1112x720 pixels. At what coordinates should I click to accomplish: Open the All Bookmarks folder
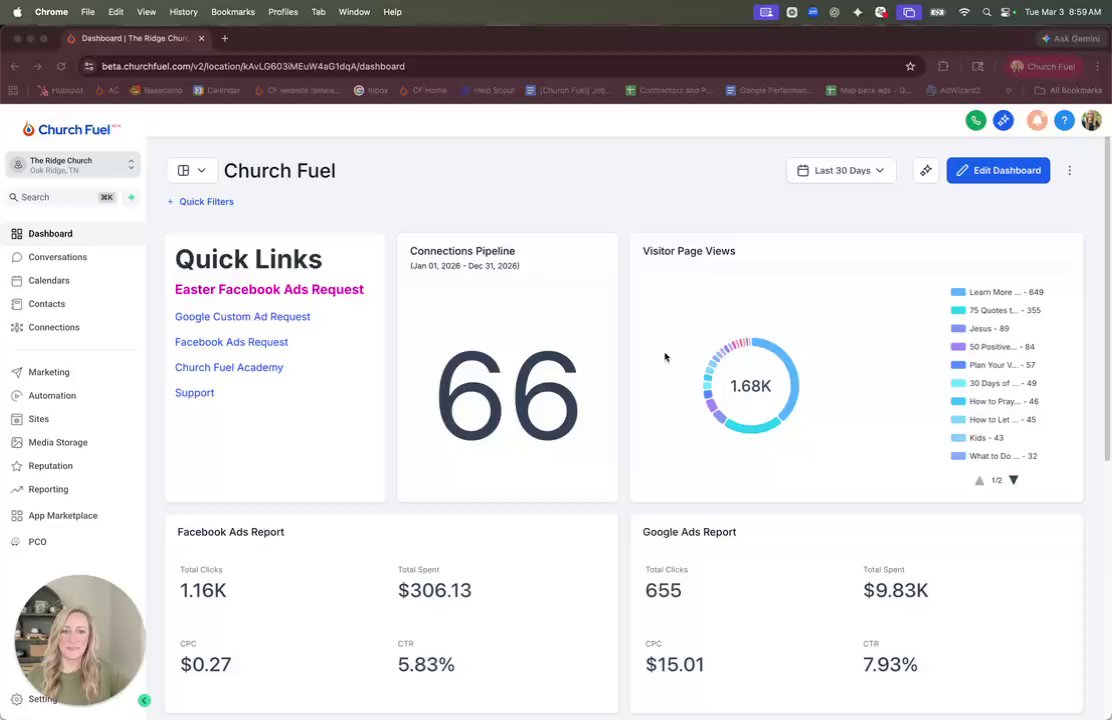[1068, 91]
